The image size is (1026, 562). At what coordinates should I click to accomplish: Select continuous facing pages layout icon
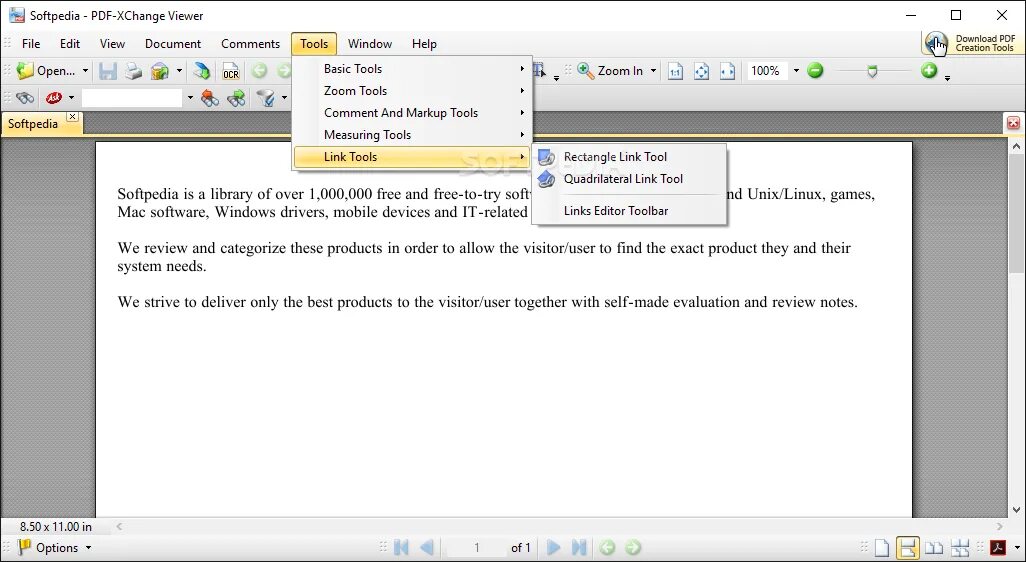(x=960, y=548)
